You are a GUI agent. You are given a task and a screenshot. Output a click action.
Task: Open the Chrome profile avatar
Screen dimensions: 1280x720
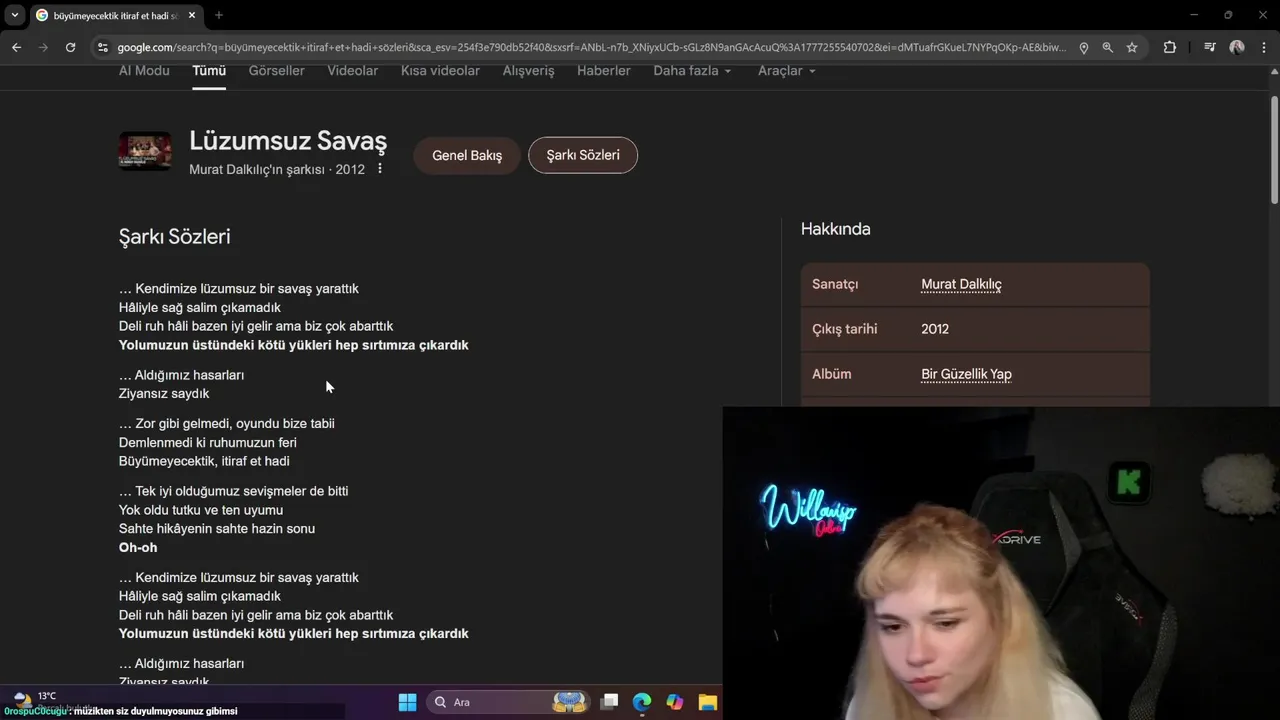[x=1237, y=47]
